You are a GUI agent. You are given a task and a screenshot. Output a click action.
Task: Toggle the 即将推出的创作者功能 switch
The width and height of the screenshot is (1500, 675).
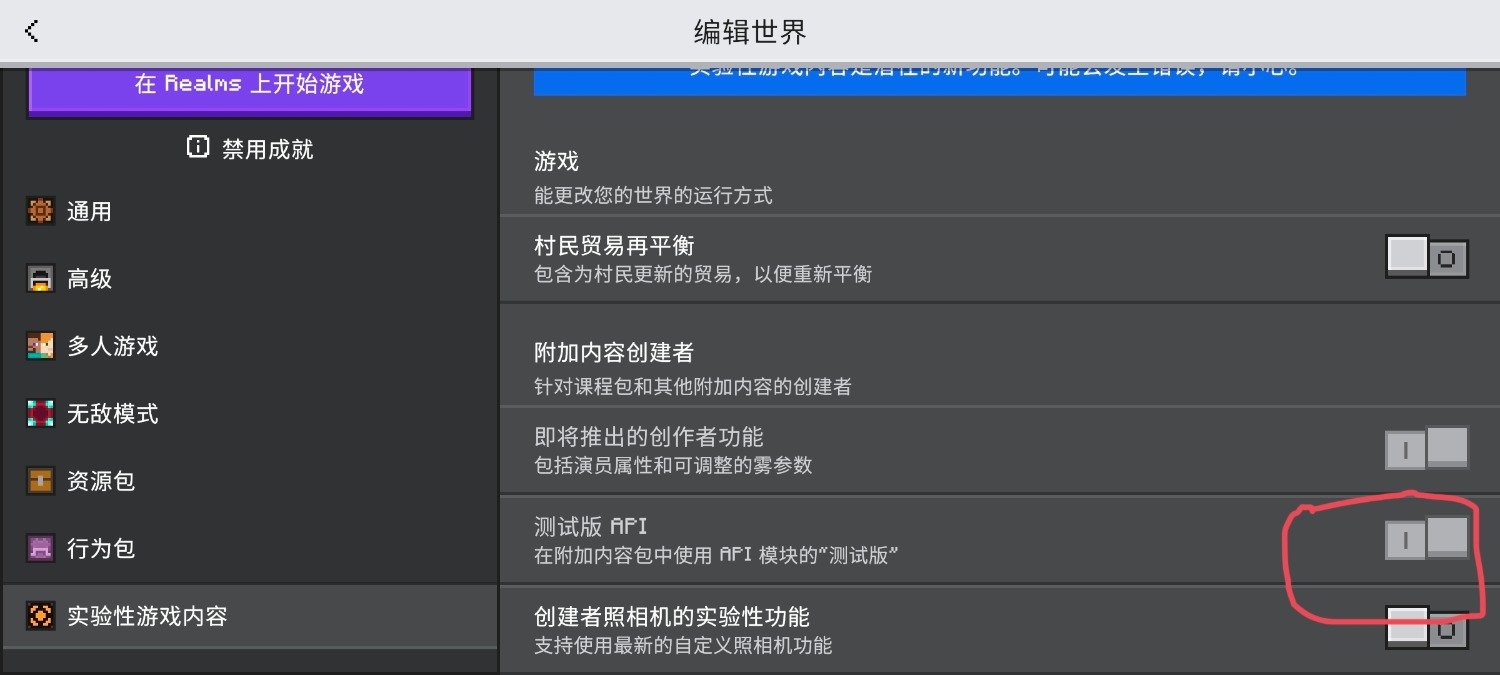pyautogui.click(x=1427, y=448)
